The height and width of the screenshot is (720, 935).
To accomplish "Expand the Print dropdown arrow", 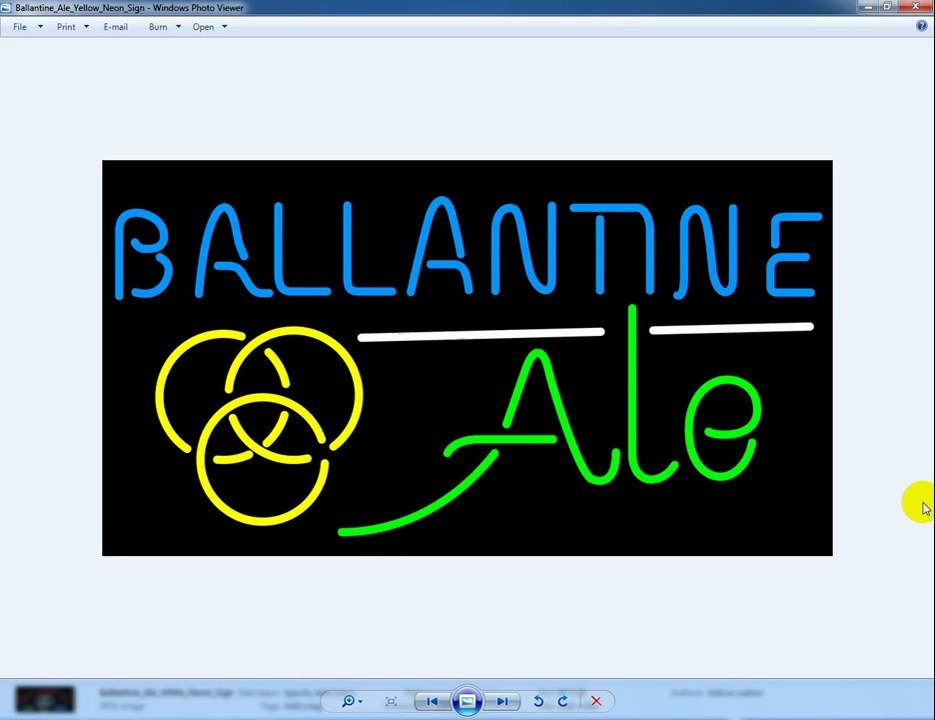I will pos(86,27).
